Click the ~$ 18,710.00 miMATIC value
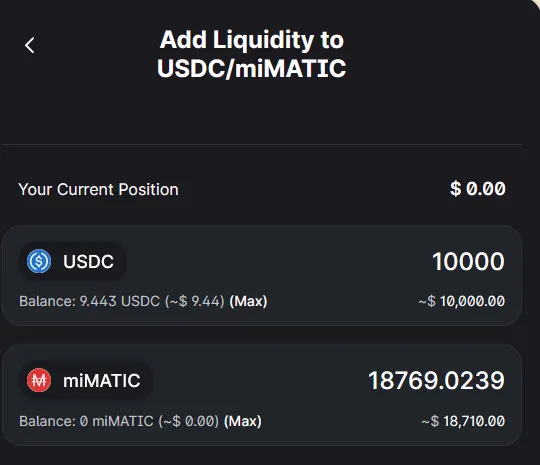The image size is (540, 465). [x=463, y=421]
